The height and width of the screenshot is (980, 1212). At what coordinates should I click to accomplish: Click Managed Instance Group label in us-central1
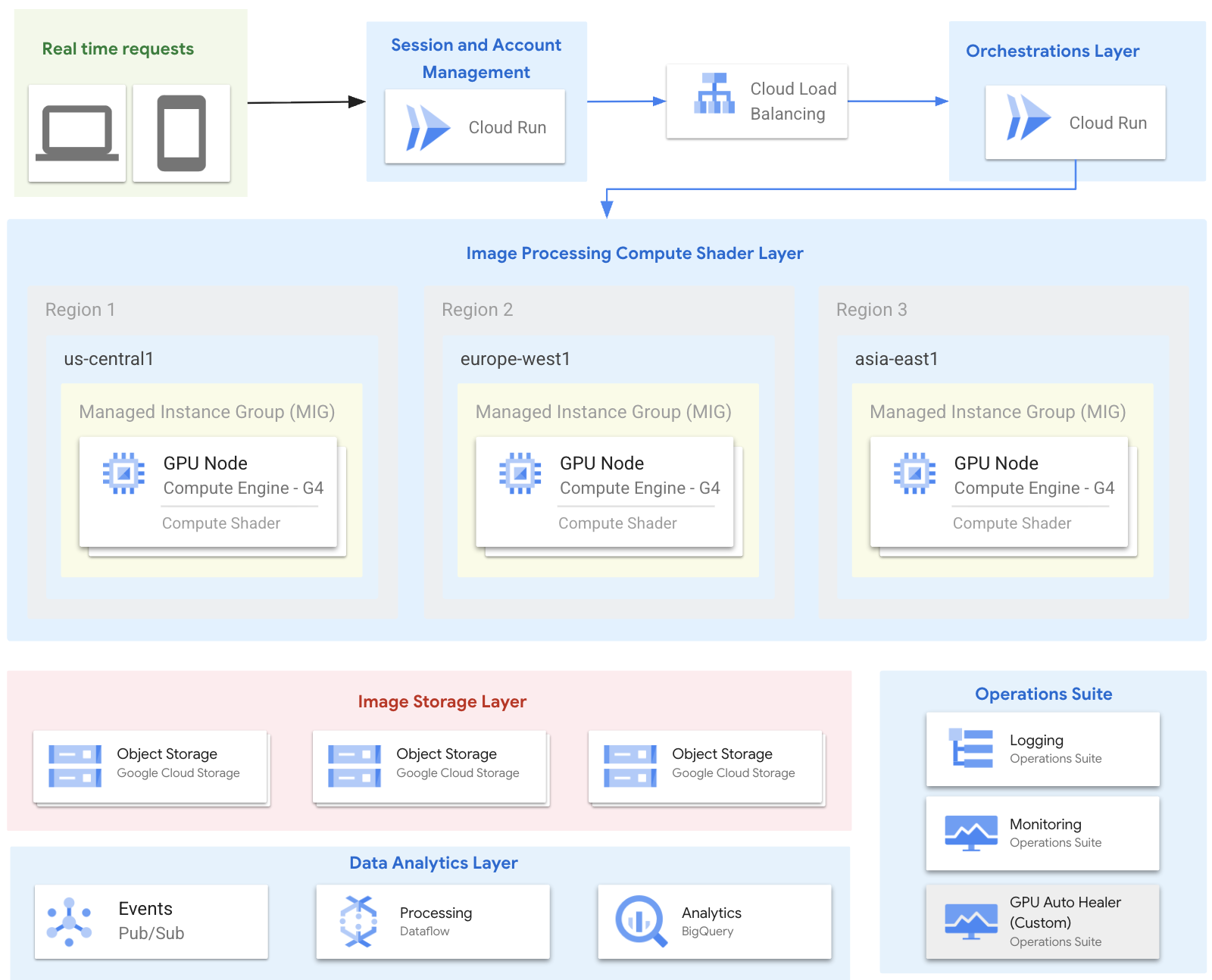[207, 412]
